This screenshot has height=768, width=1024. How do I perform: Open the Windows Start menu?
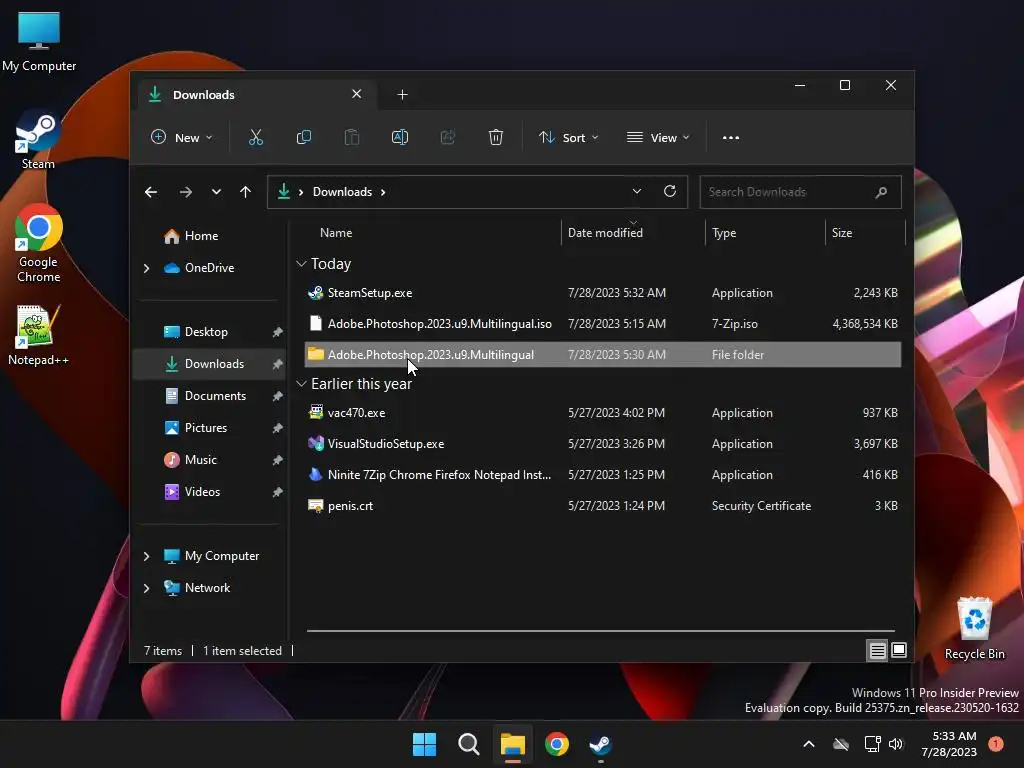click(x=424, y=744)
